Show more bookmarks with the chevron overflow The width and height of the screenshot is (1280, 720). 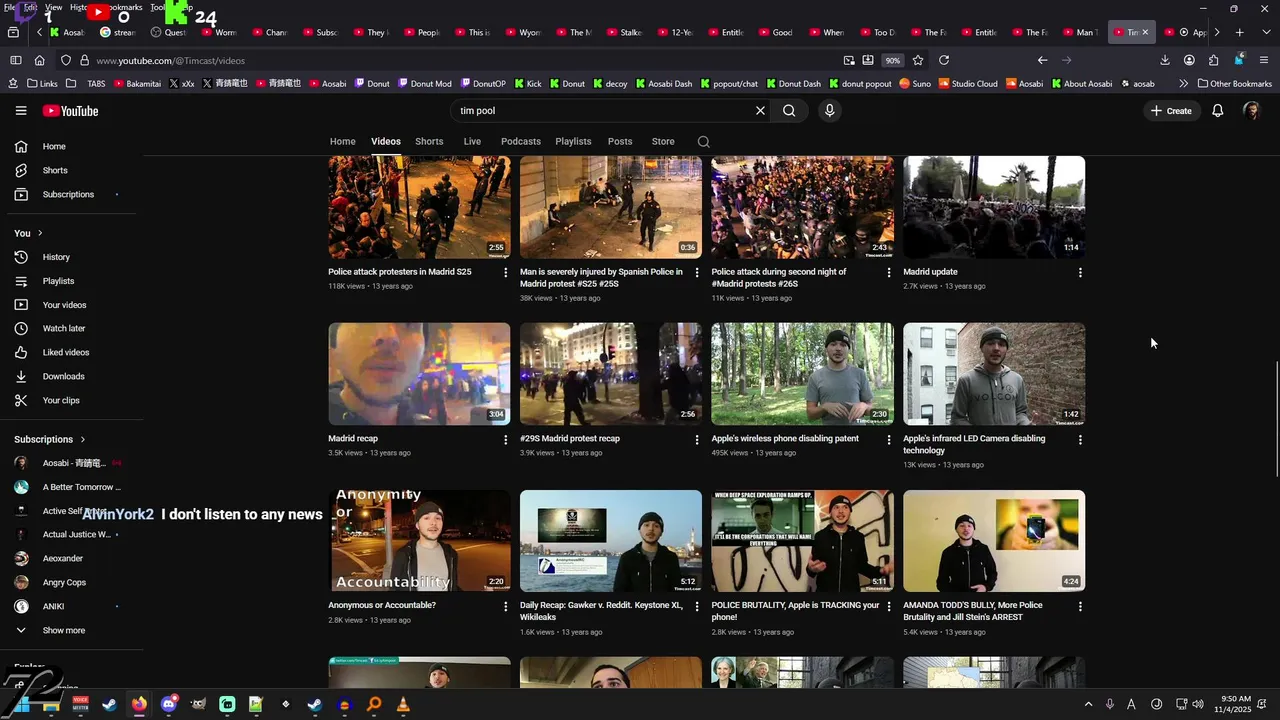pos(1184,84)
